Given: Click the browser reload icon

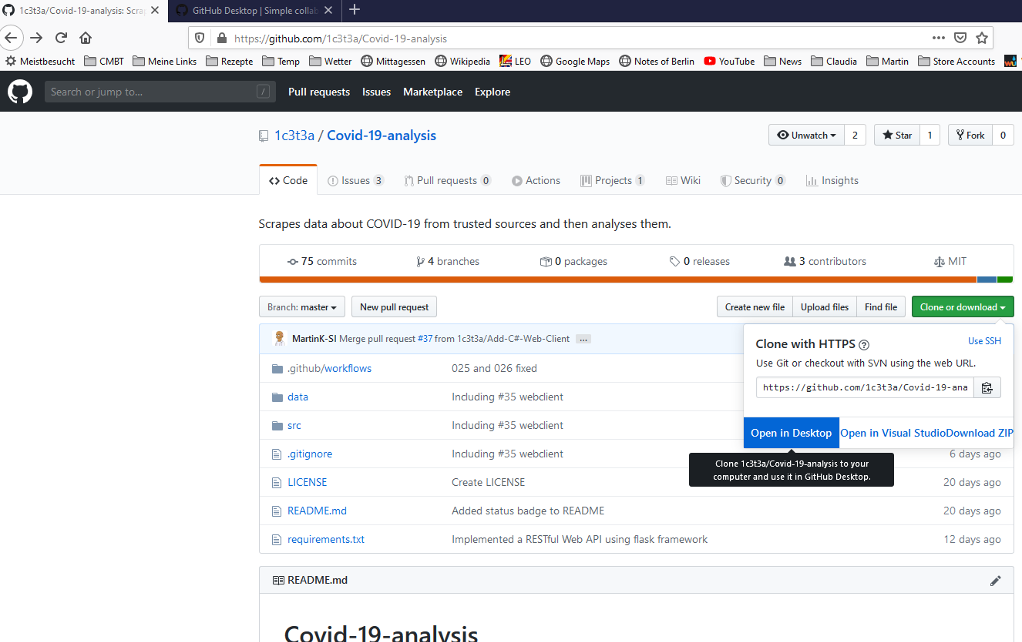Looking at the screenshot, I should 61,38.
